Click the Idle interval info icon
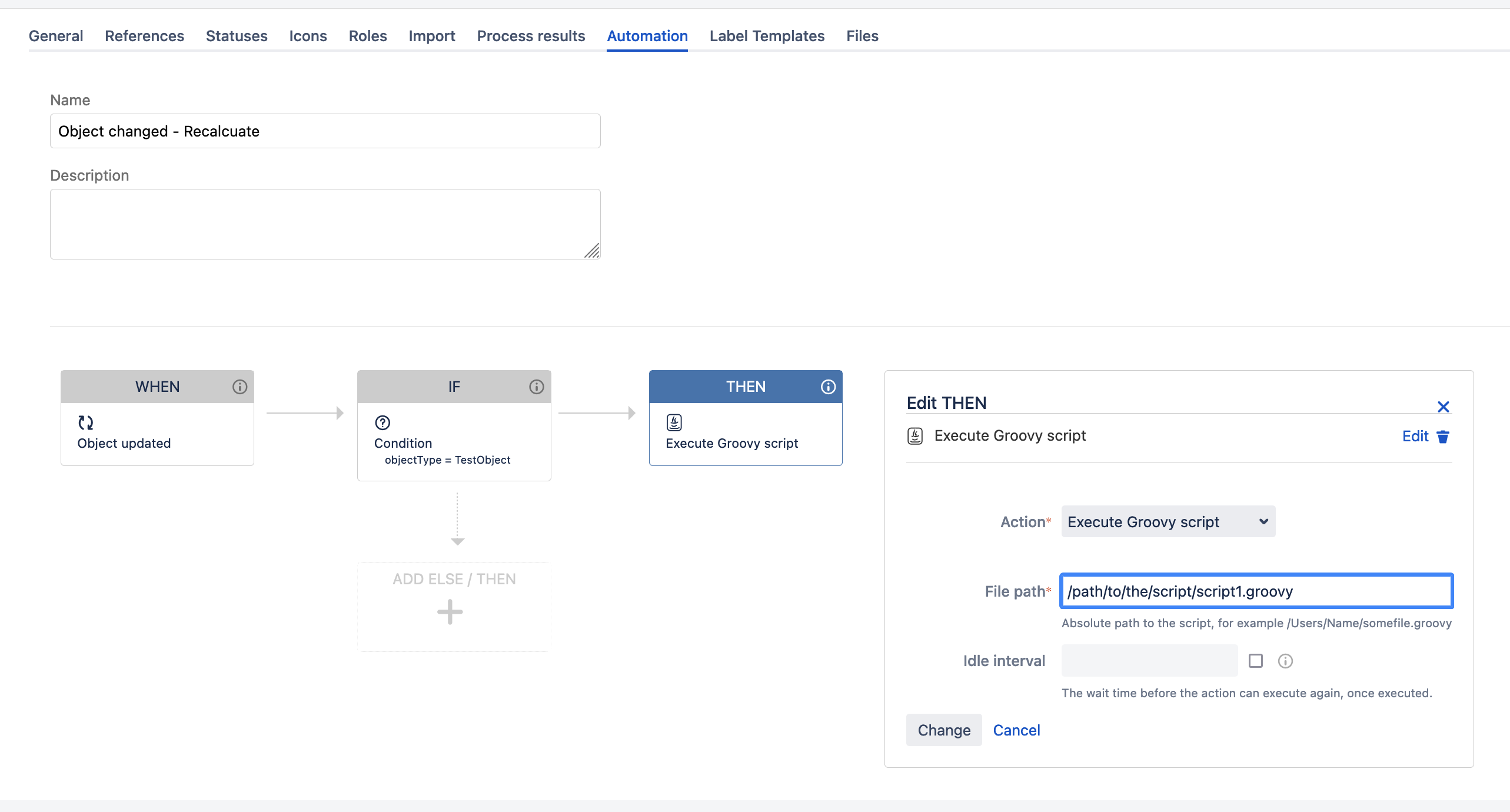Screen dimensions: 1510x812 pos(1285,661)
